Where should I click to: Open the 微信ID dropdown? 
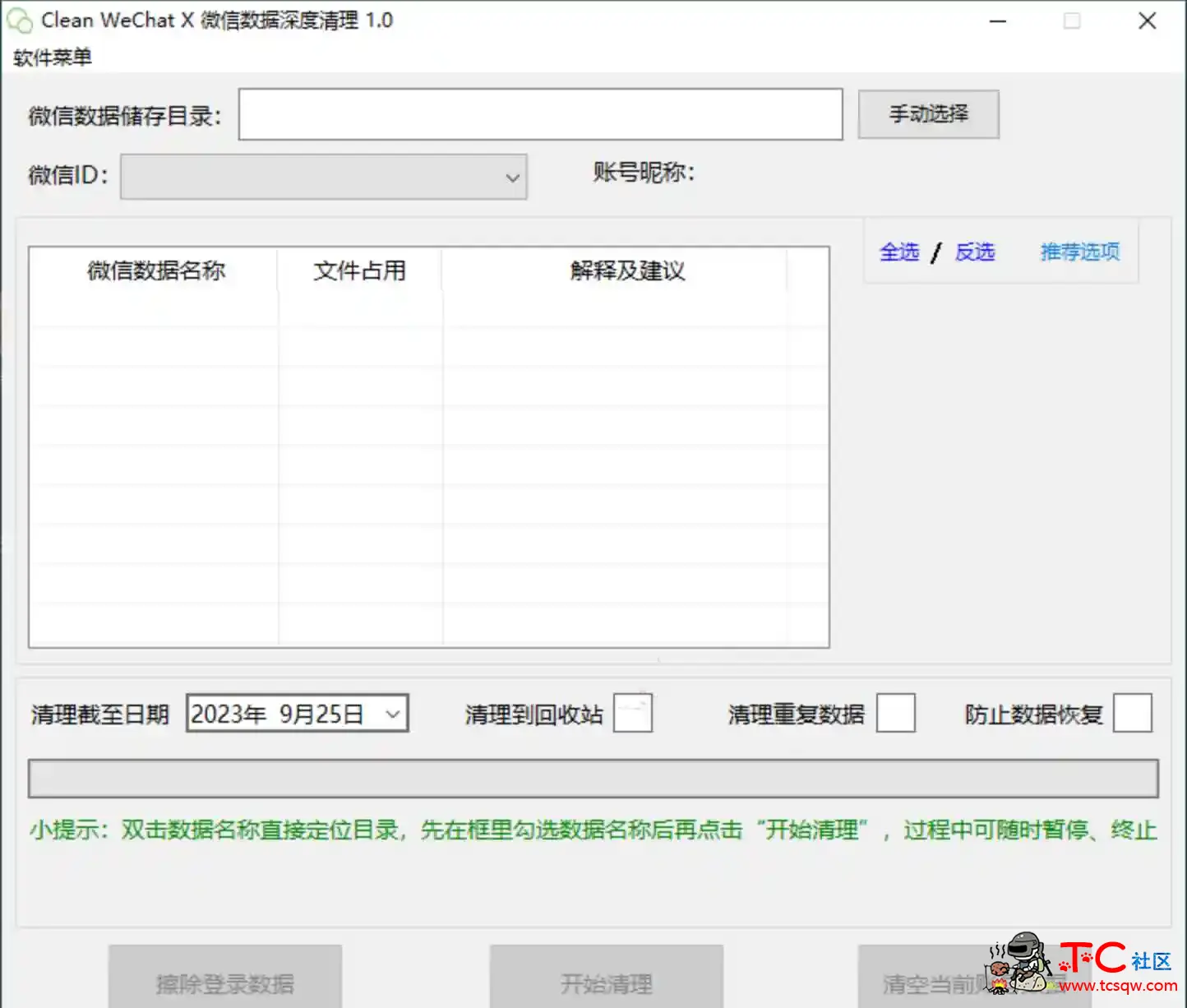click(x=323, y=177)
